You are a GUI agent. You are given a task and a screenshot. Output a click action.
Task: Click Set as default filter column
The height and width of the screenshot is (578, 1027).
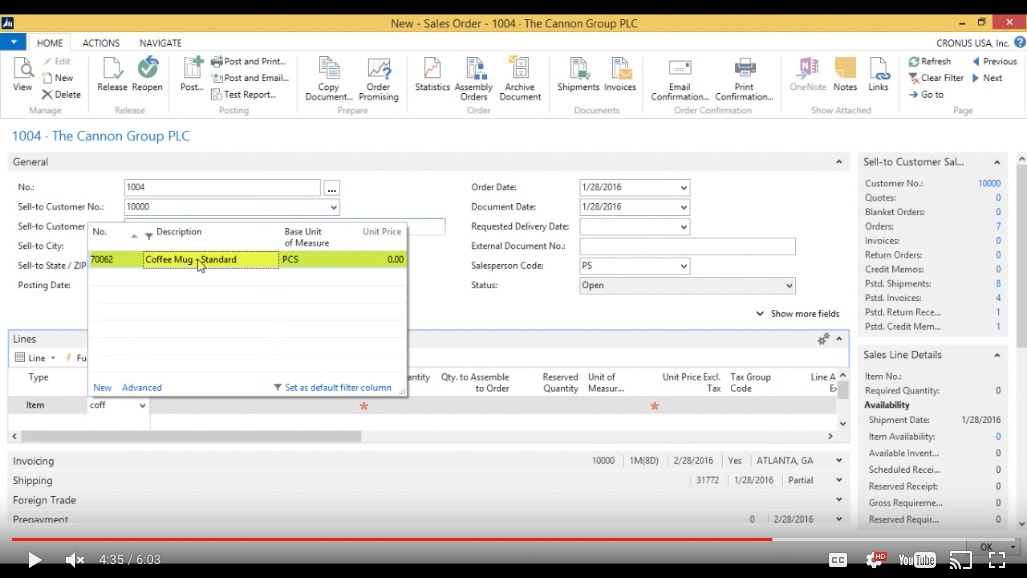(x=332, y=387)
